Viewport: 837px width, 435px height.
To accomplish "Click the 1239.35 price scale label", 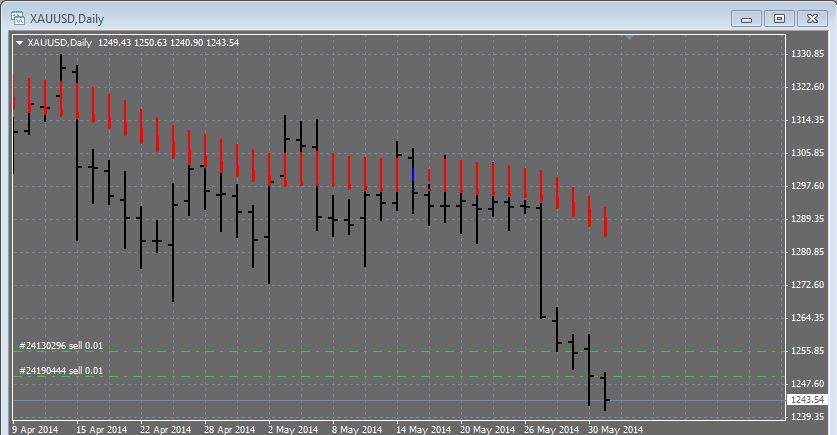I will click(807, 416).
